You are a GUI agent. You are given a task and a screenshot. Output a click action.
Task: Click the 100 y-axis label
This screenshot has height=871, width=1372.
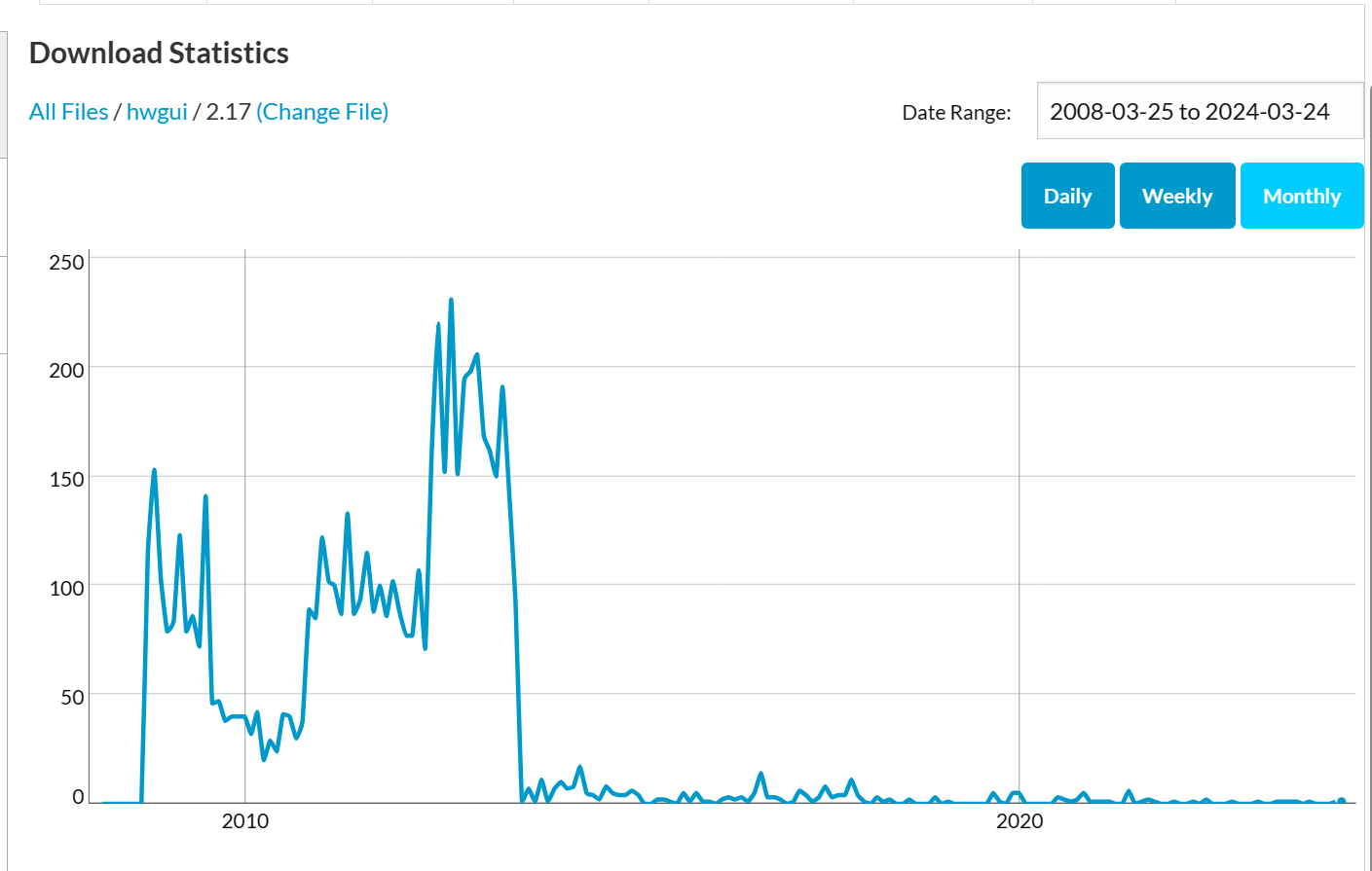[66, 588]
